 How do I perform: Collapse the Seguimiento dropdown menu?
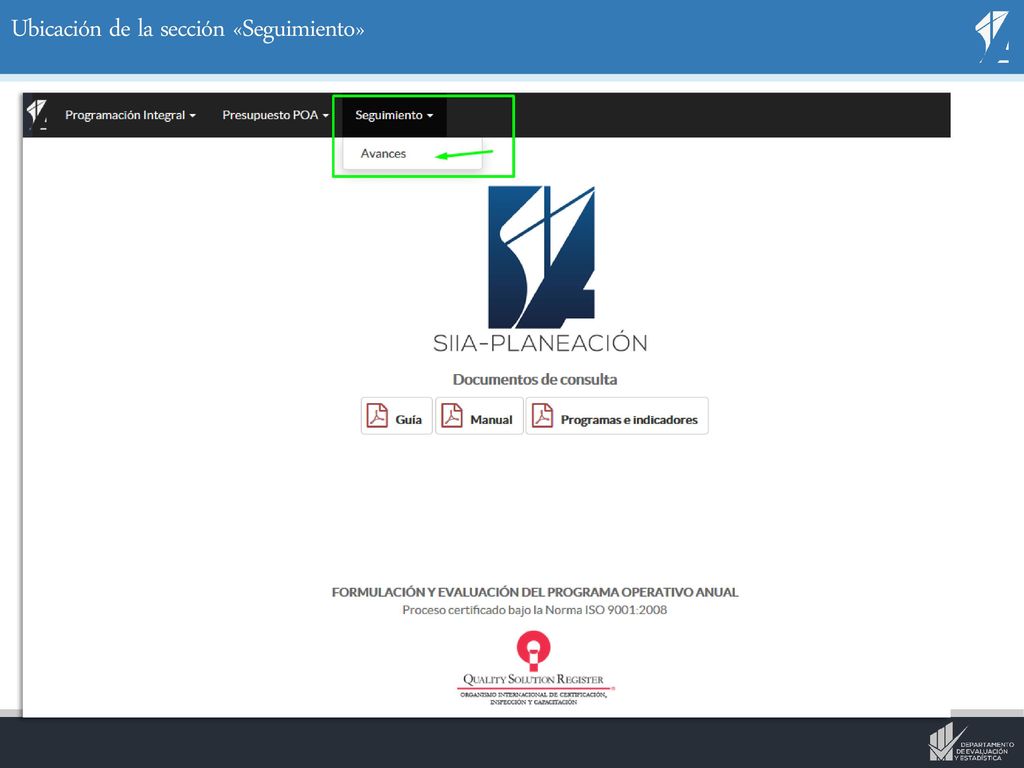pos(394,115)
